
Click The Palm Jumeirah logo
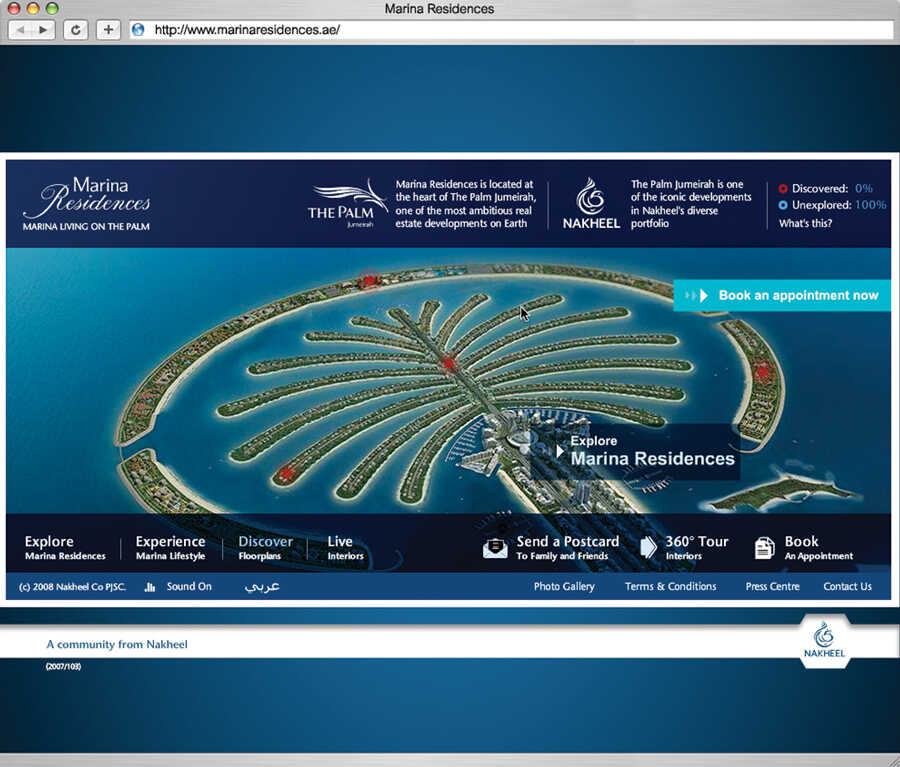pos(347,204)
